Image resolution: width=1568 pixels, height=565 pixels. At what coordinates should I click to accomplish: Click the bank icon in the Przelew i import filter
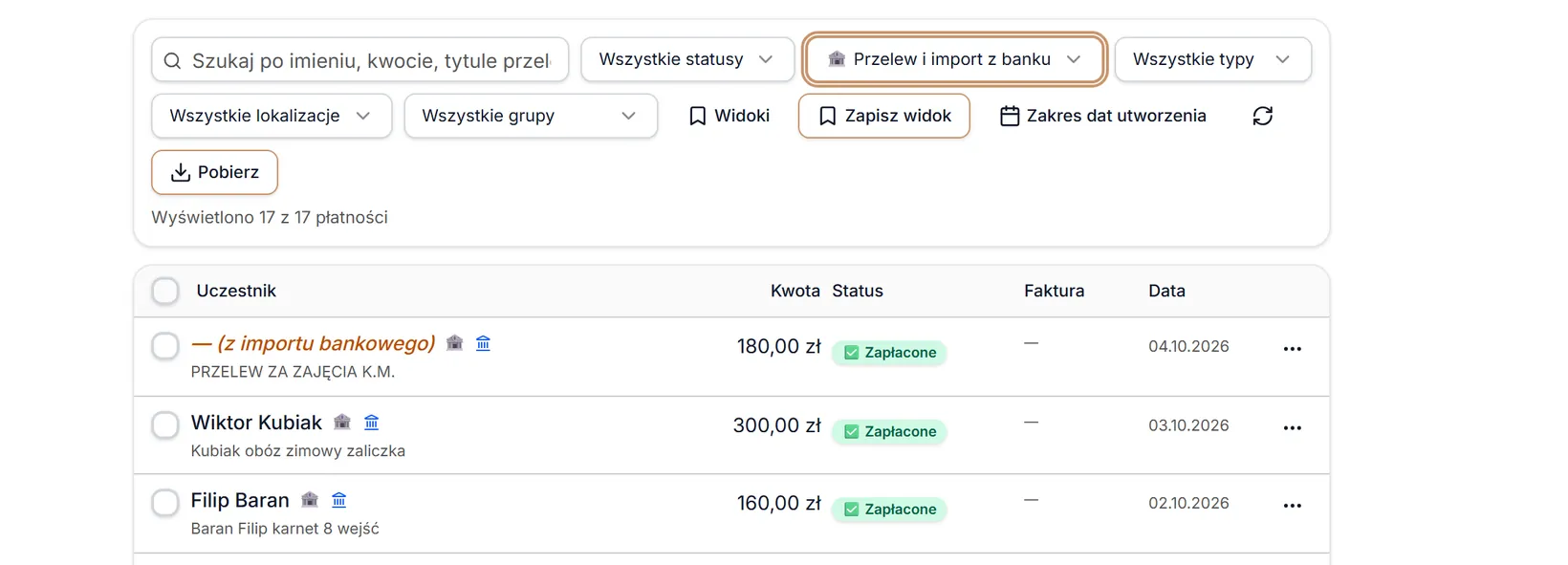click(x=837, y=58)
